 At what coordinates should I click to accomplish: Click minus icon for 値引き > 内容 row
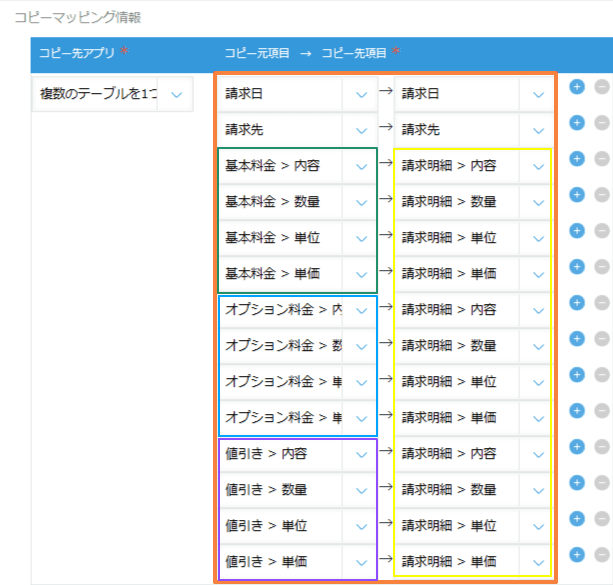tap(602, 447)
